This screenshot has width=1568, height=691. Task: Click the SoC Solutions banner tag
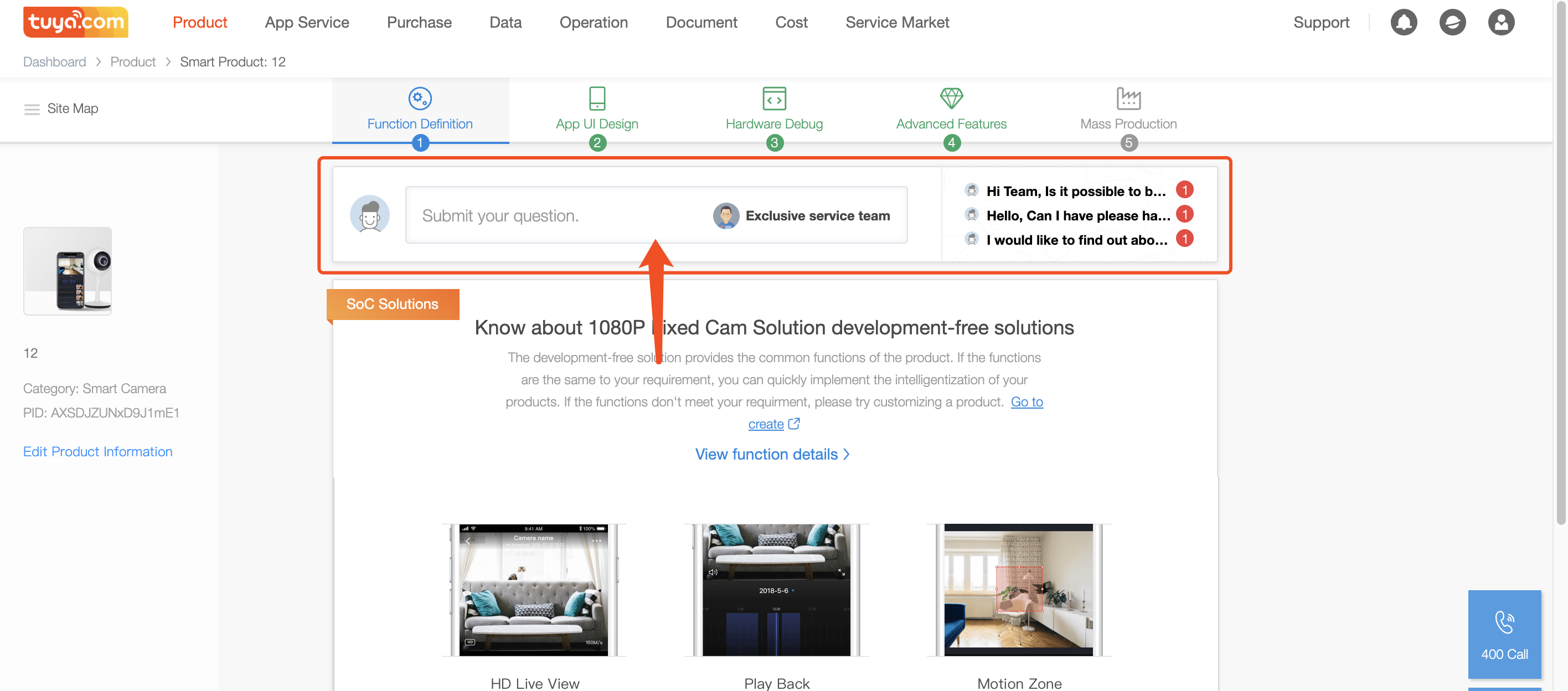[393, 304]
